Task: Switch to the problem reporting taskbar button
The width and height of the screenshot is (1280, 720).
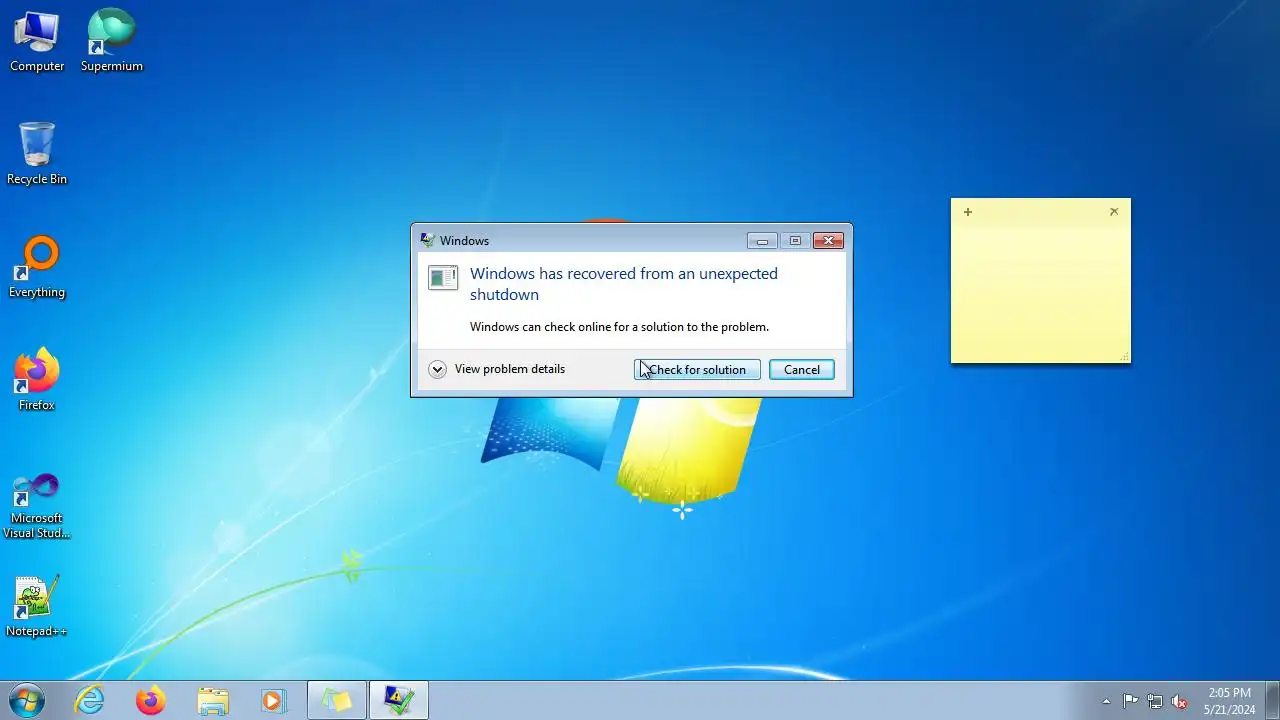Action: [399, 700]
